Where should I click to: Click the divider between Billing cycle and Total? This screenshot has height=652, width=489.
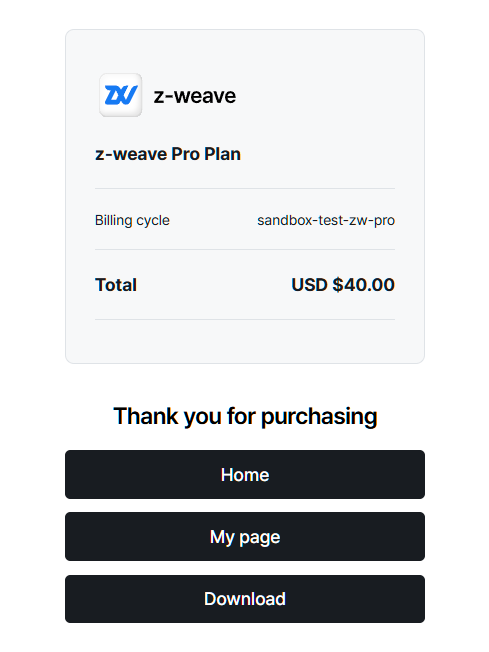point(245,249)
